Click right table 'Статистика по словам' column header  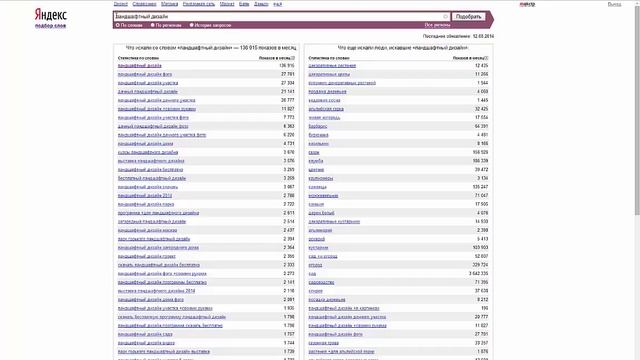[329, 58]
